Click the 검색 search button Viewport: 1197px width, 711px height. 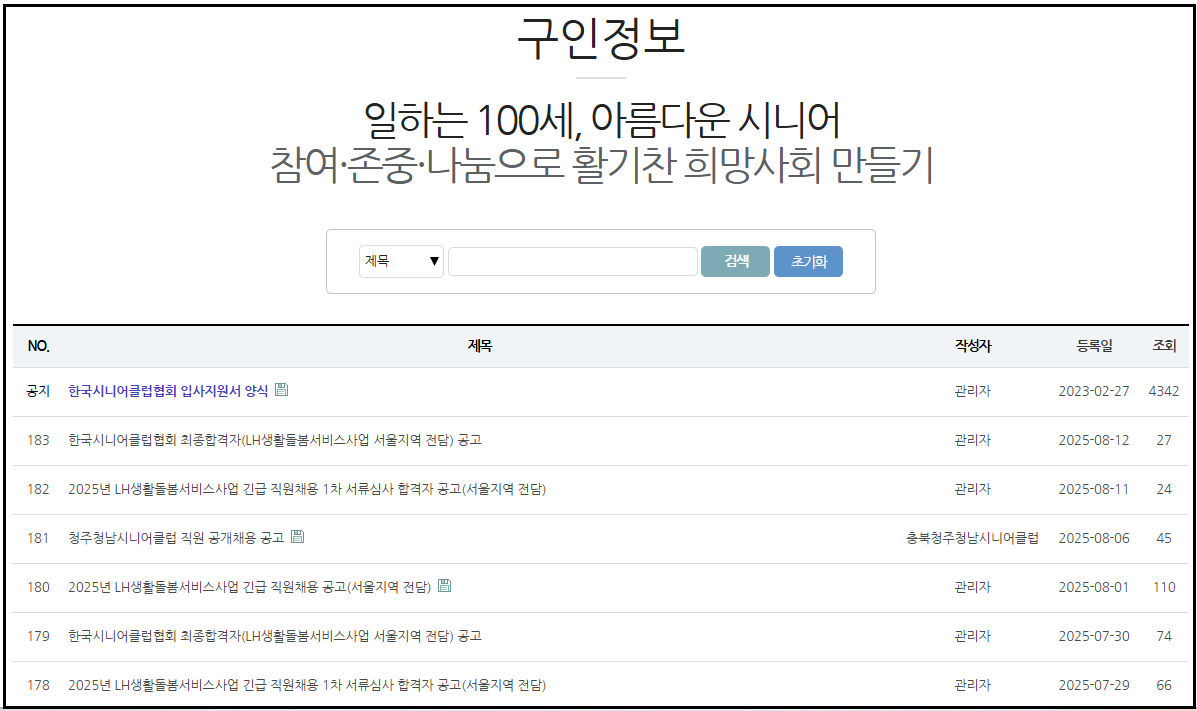735,261
